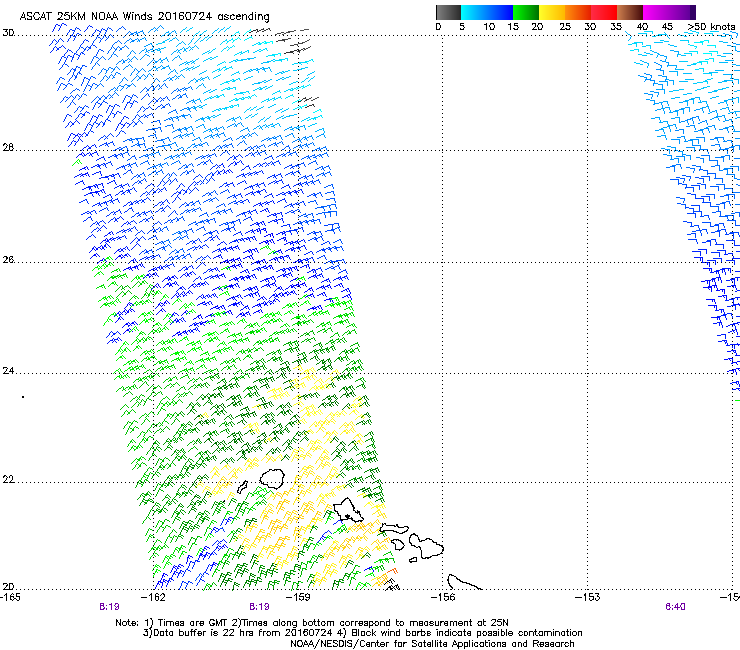Pick the yellow 20–25 knots colorbar segment
Image resolution: width=740 pixels, height=650 pixels.
552,12
